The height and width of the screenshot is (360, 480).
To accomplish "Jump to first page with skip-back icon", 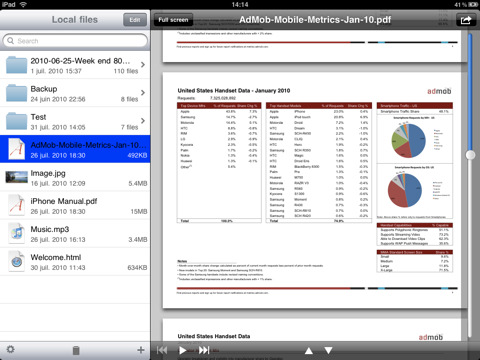I will [162, 350].
